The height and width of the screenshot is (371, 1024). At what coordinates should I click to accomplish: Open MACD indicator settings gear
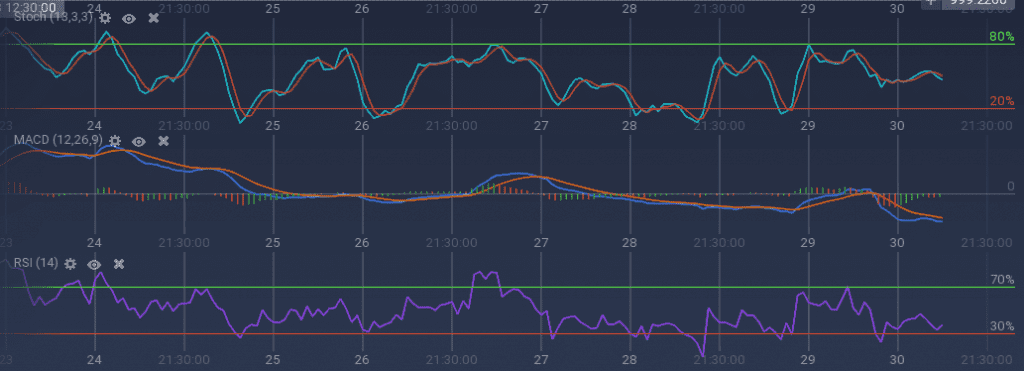[x=115, y=141]
